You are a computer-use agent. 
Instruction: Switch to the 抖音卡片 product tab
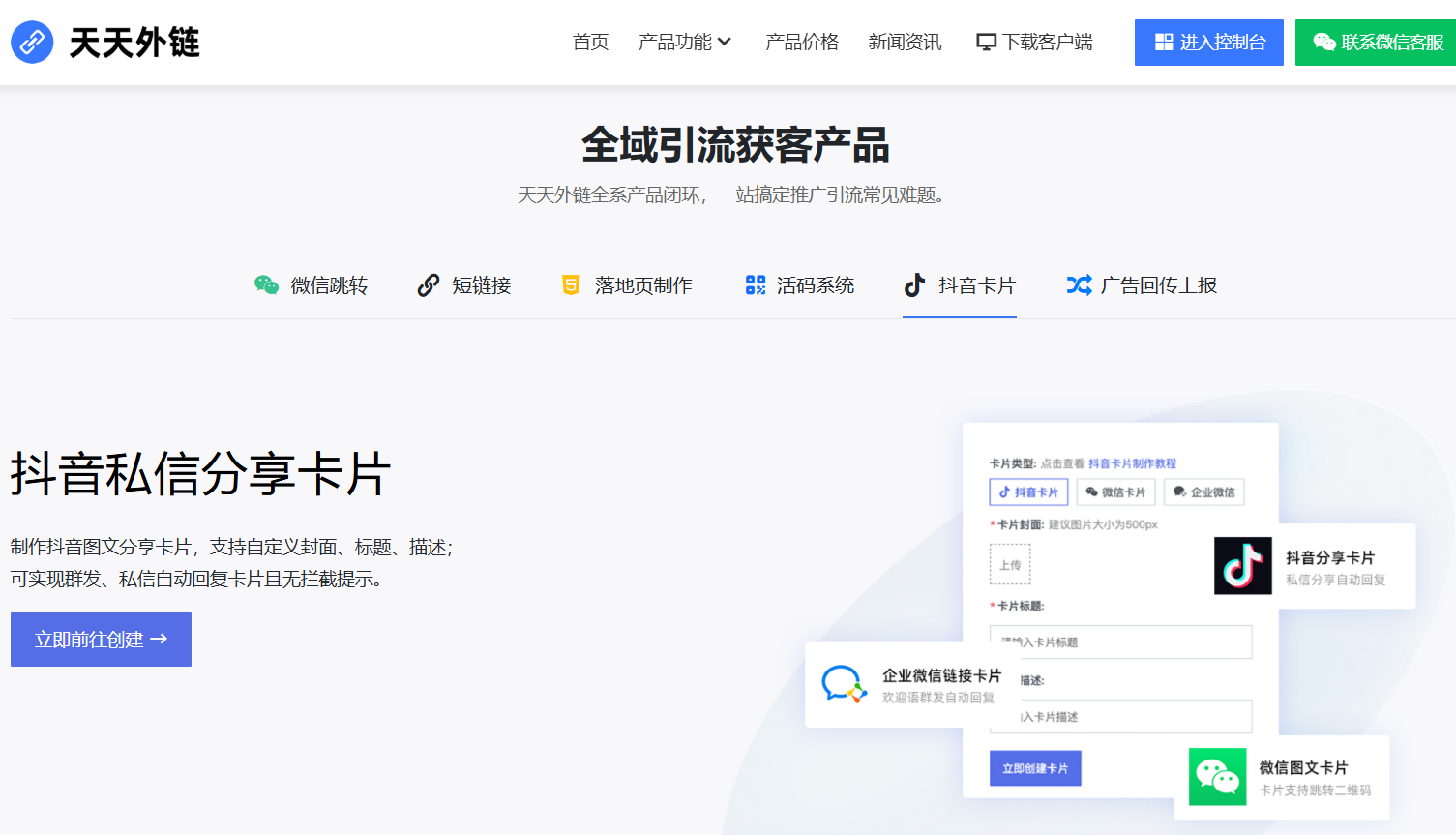[x=960, y=285]
